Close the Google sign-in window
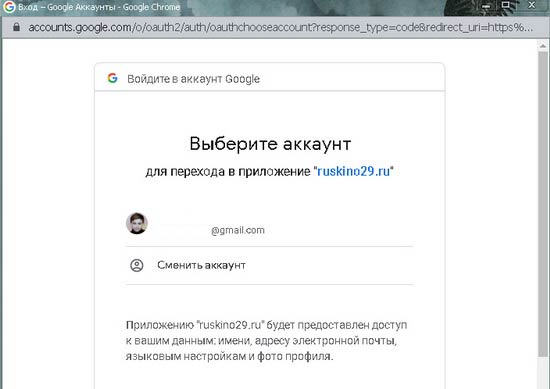550x389 pixels. point(532,5)
